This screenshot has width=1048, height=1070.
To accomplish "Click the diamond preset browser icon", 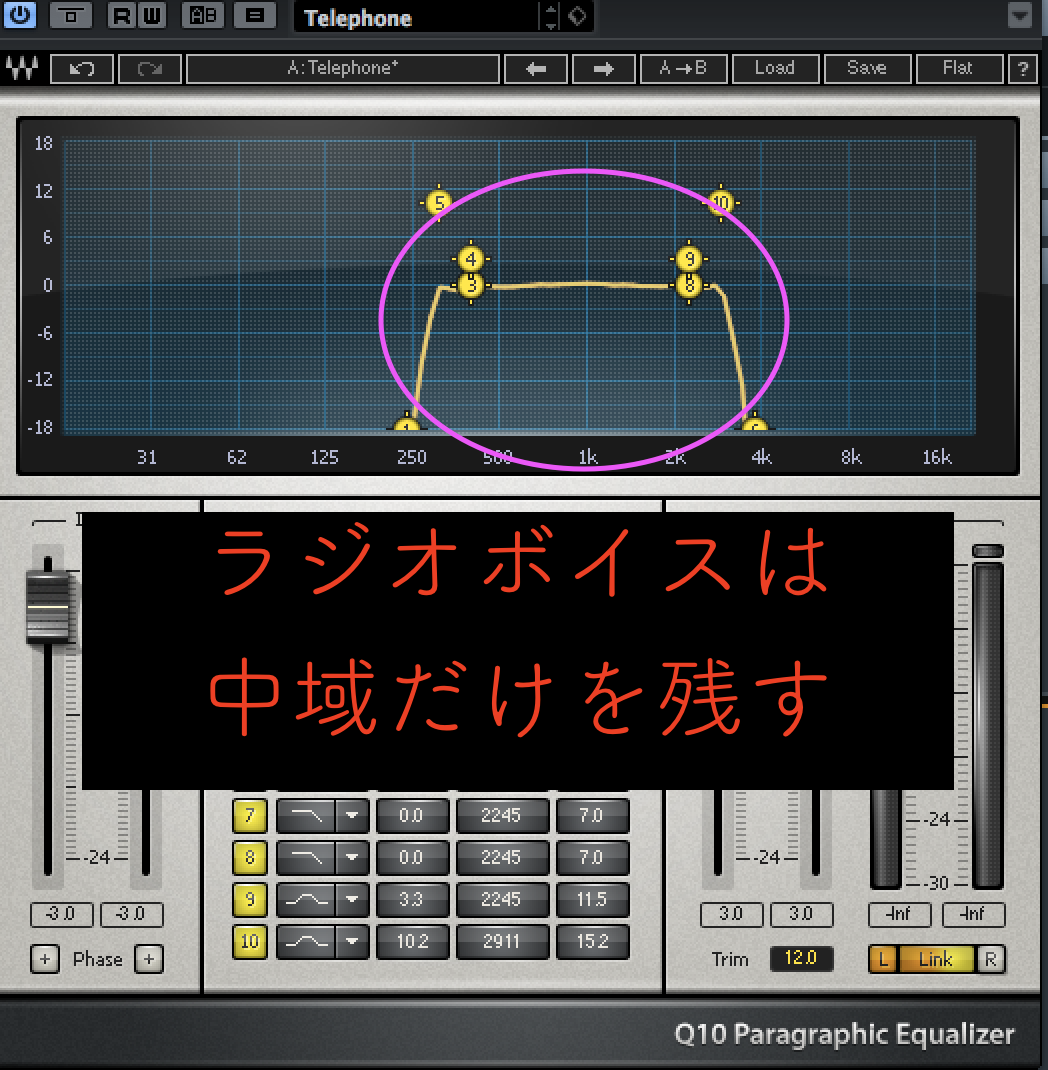I will 577,16.
